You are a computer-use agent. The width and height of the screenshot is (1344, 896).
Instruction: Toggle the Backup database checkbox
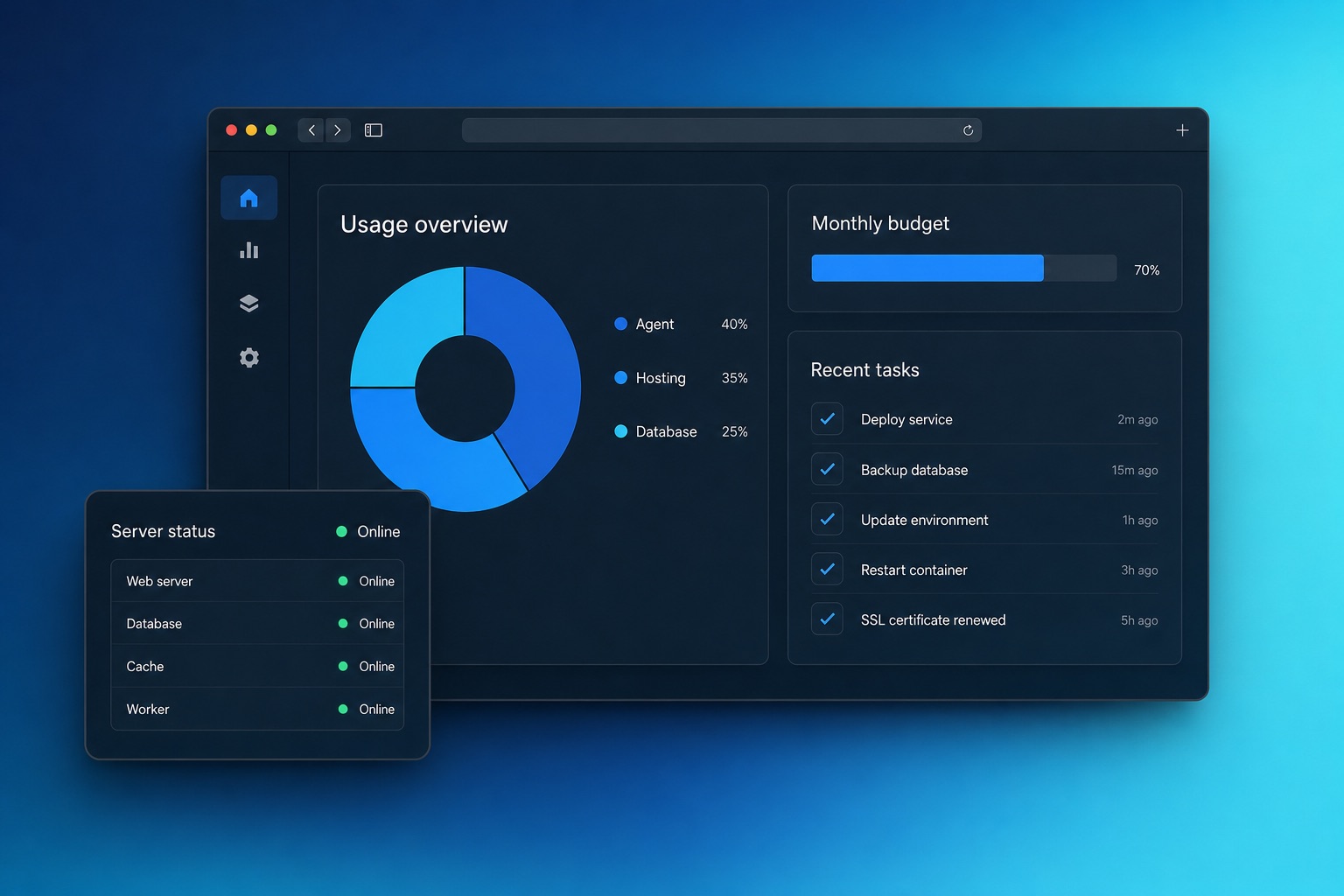[x=827, y=469]
